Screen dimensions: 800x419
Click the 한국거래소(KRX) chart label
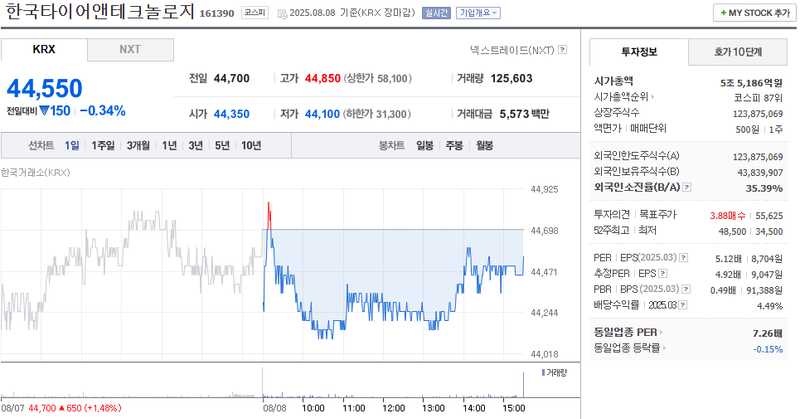point(36,172)
